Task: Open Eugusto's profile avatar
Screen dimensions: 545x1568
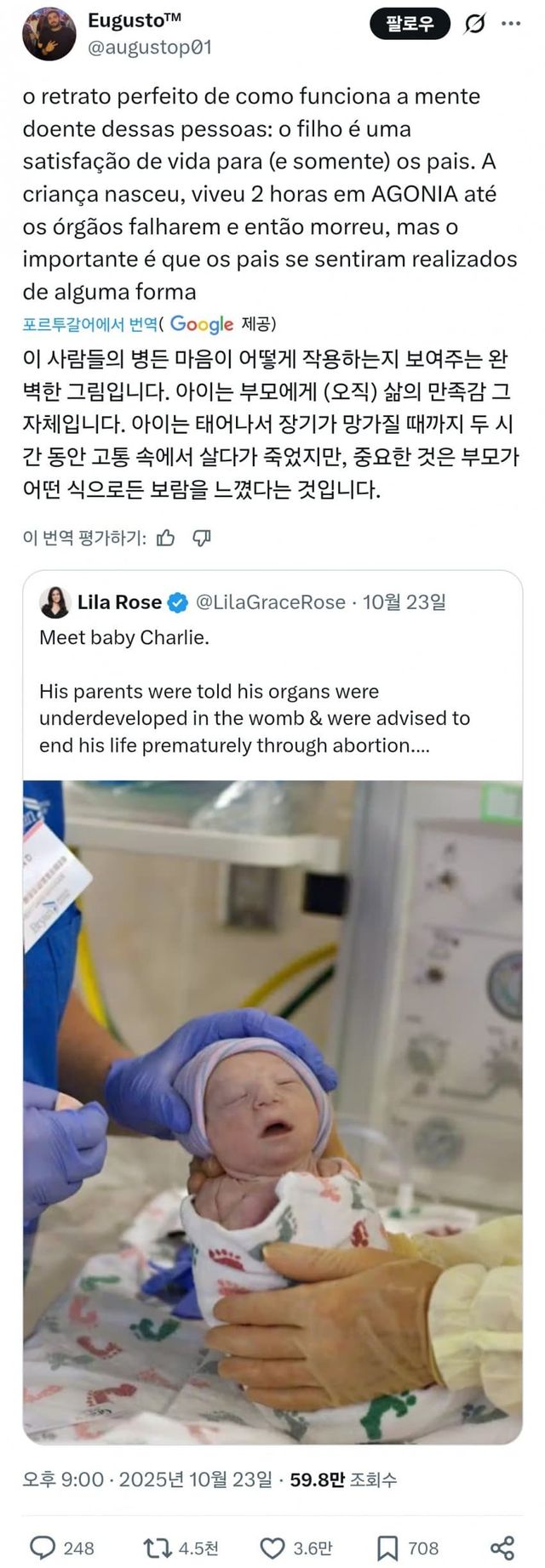Action: coord(49,34)
